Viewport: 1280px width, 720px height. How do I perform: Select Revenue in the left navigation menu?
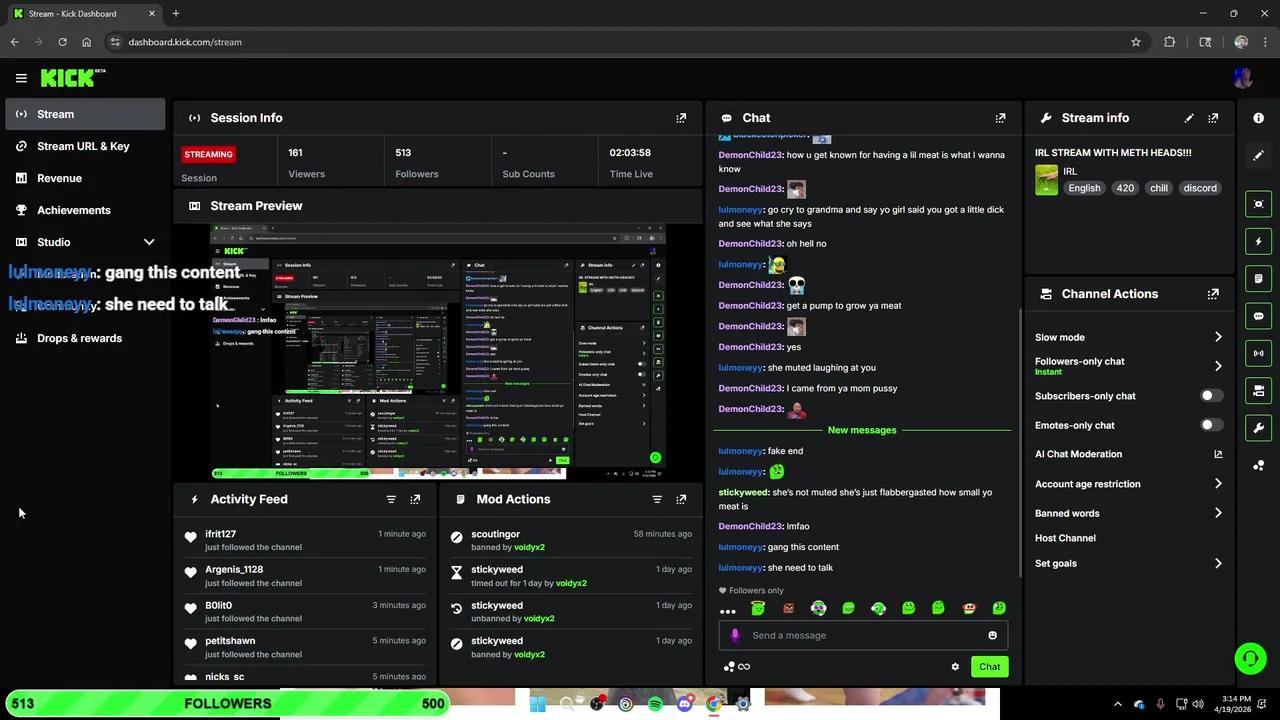point(59,178)
